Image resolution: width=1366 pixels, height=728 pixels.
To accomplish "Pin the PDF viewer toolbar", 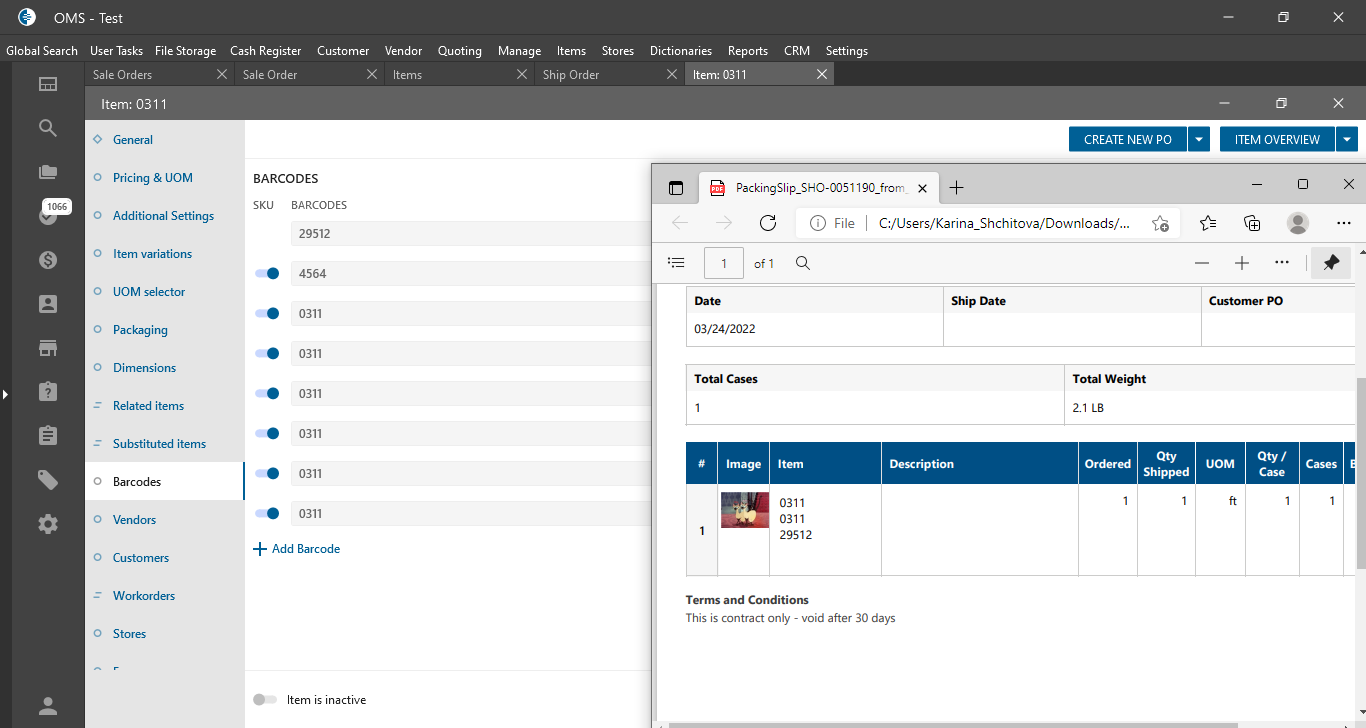I will click(x=1330, y=263).
